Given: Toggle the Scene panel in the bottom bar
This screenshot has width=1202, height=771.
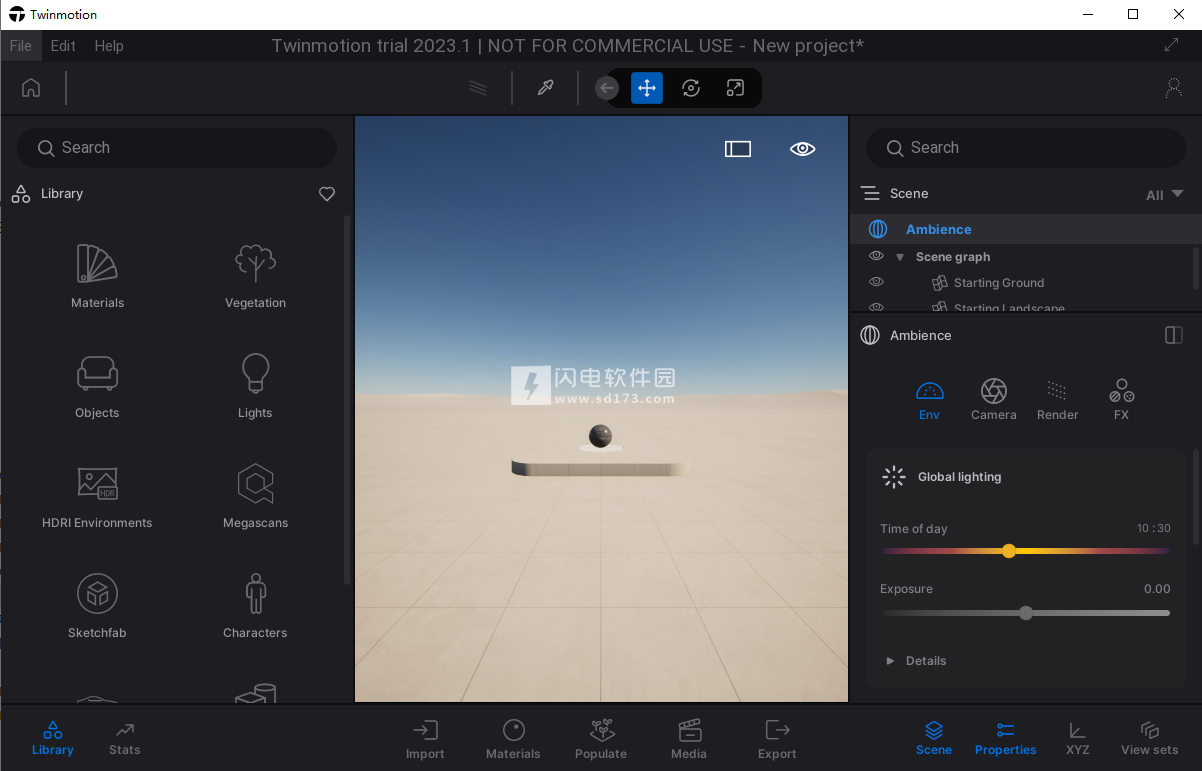Looking at the screenshot, I should click(933, 739).
